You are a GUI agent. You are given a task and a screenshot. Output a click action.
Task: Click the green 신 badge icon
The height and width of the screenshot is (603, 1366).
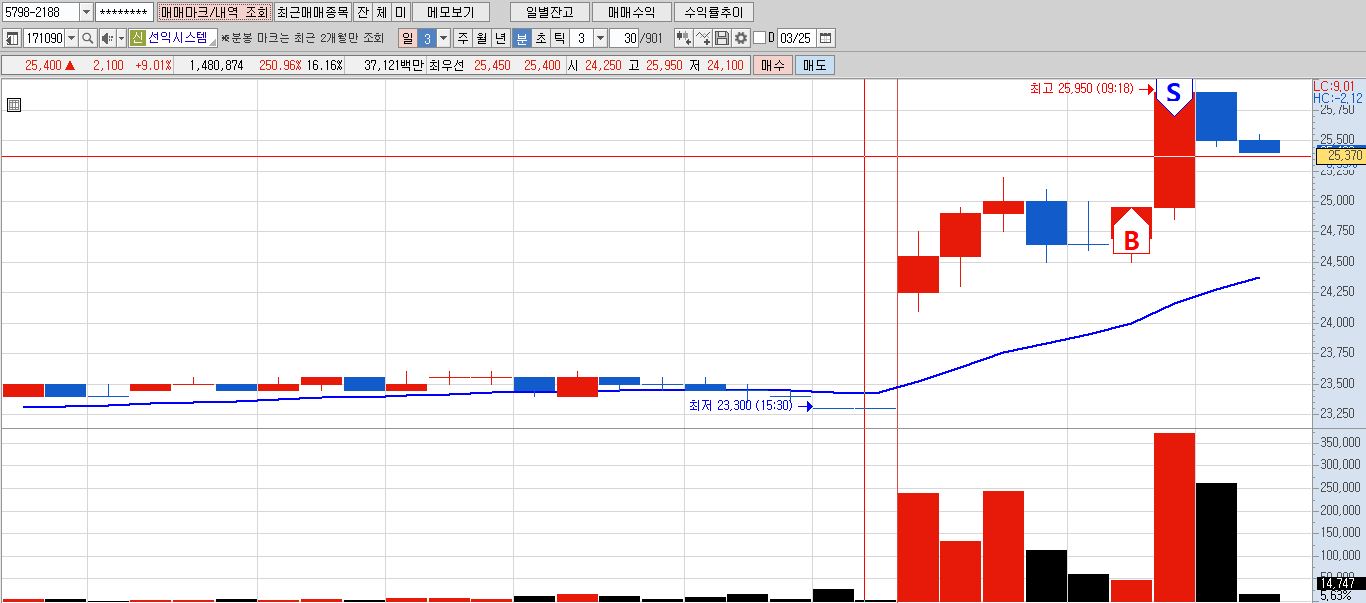(138, 38)
